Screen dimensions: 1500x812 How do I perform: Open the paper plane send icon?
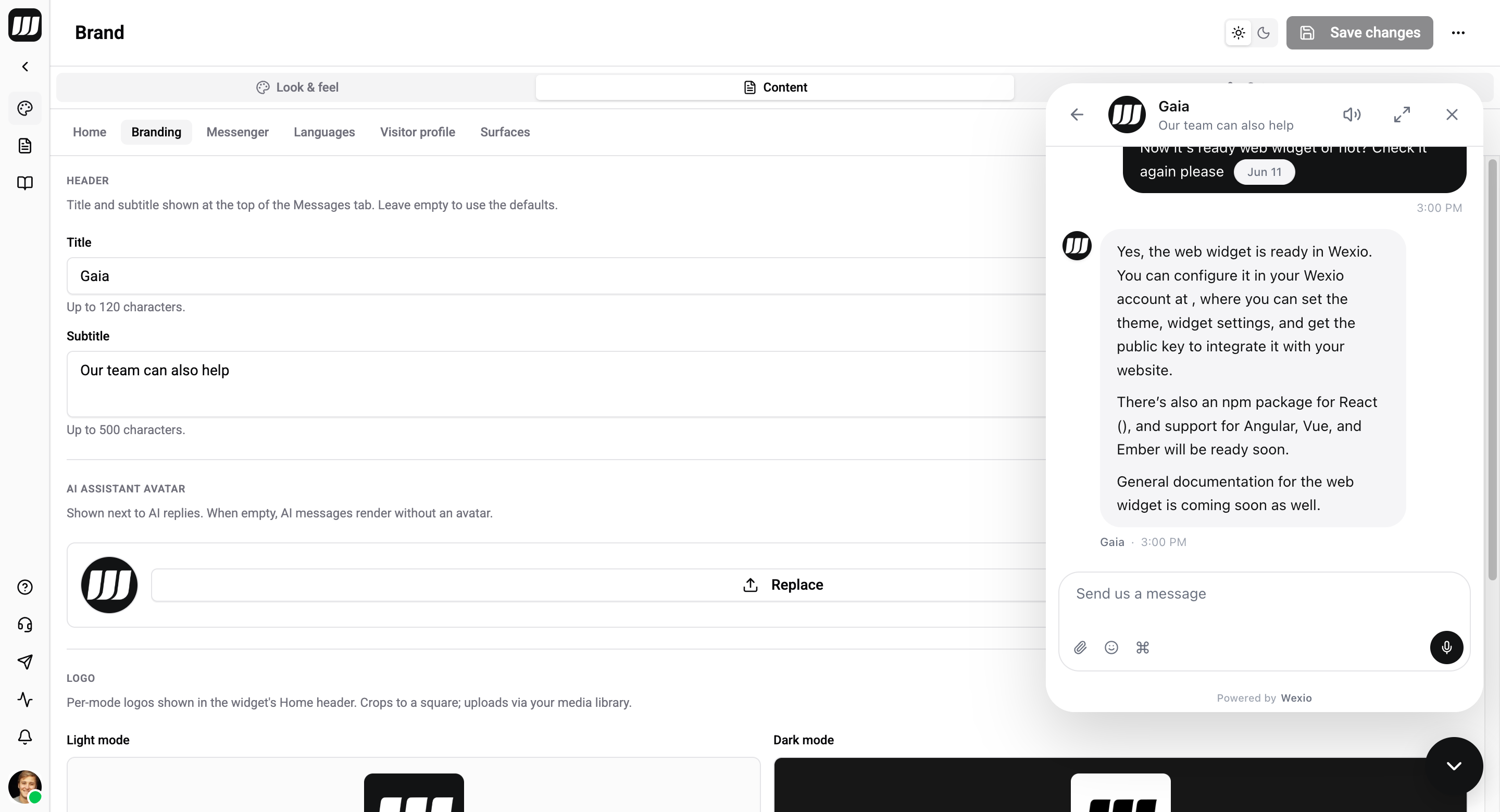coord(25,662)
